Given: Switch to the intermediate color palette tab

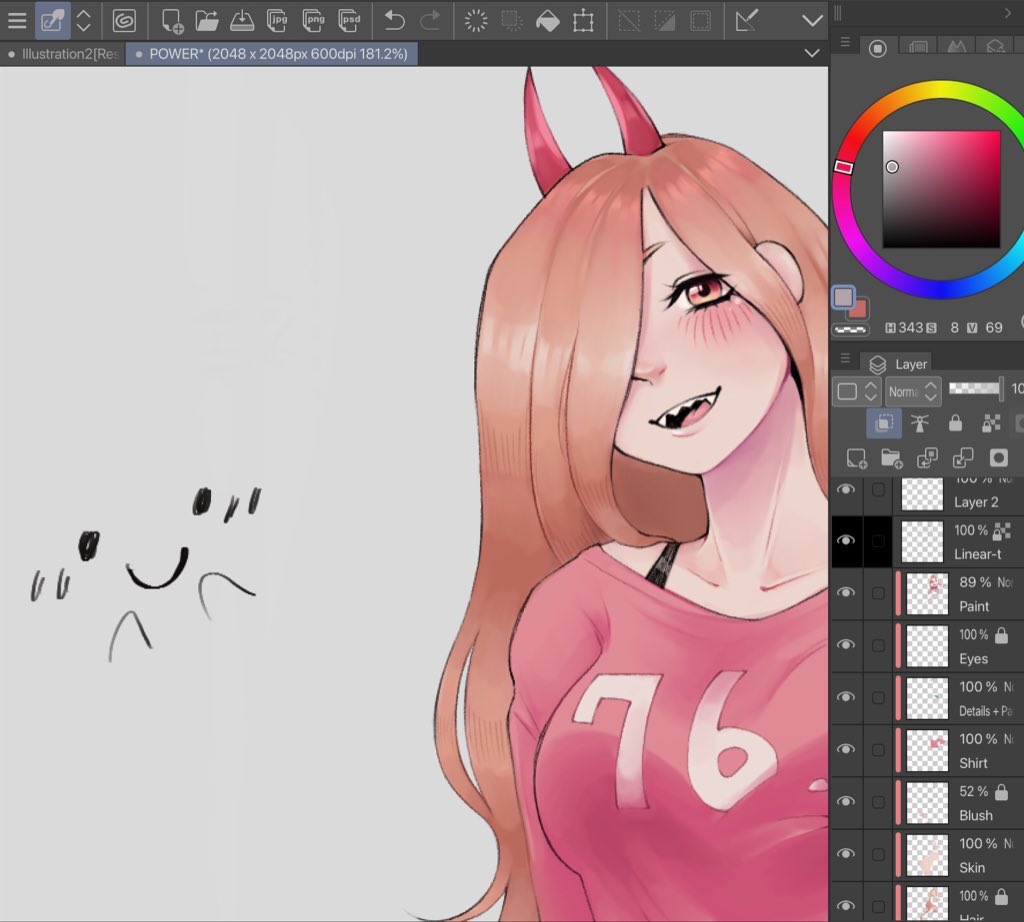Looking at the screenshot, I should point(956,48).
